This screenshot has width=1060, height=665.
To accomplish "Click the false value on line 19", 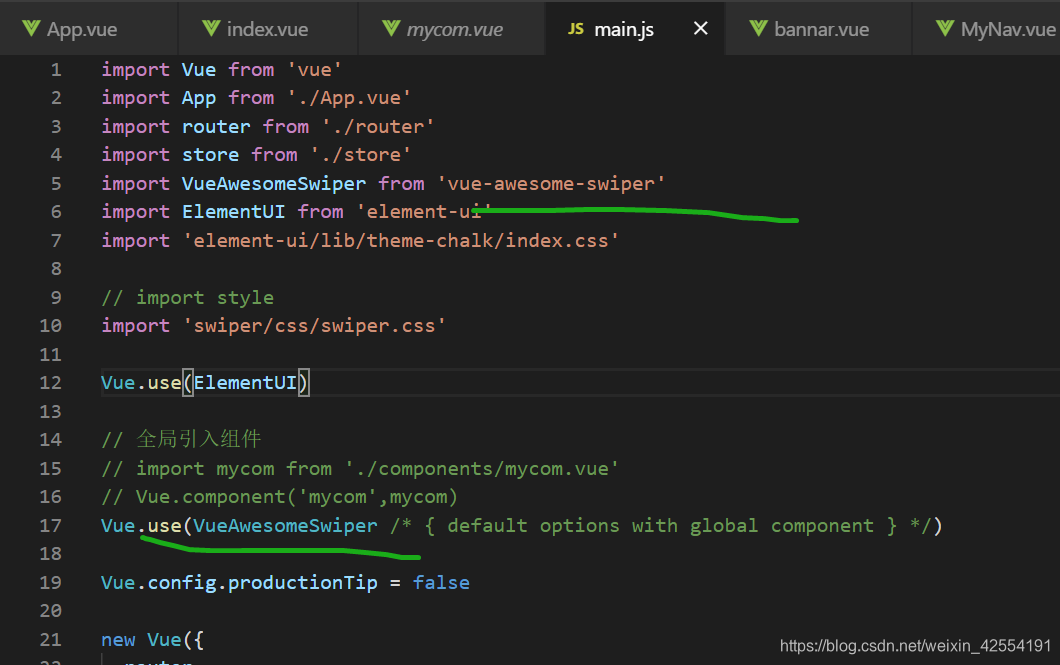I will coord(441,583).
